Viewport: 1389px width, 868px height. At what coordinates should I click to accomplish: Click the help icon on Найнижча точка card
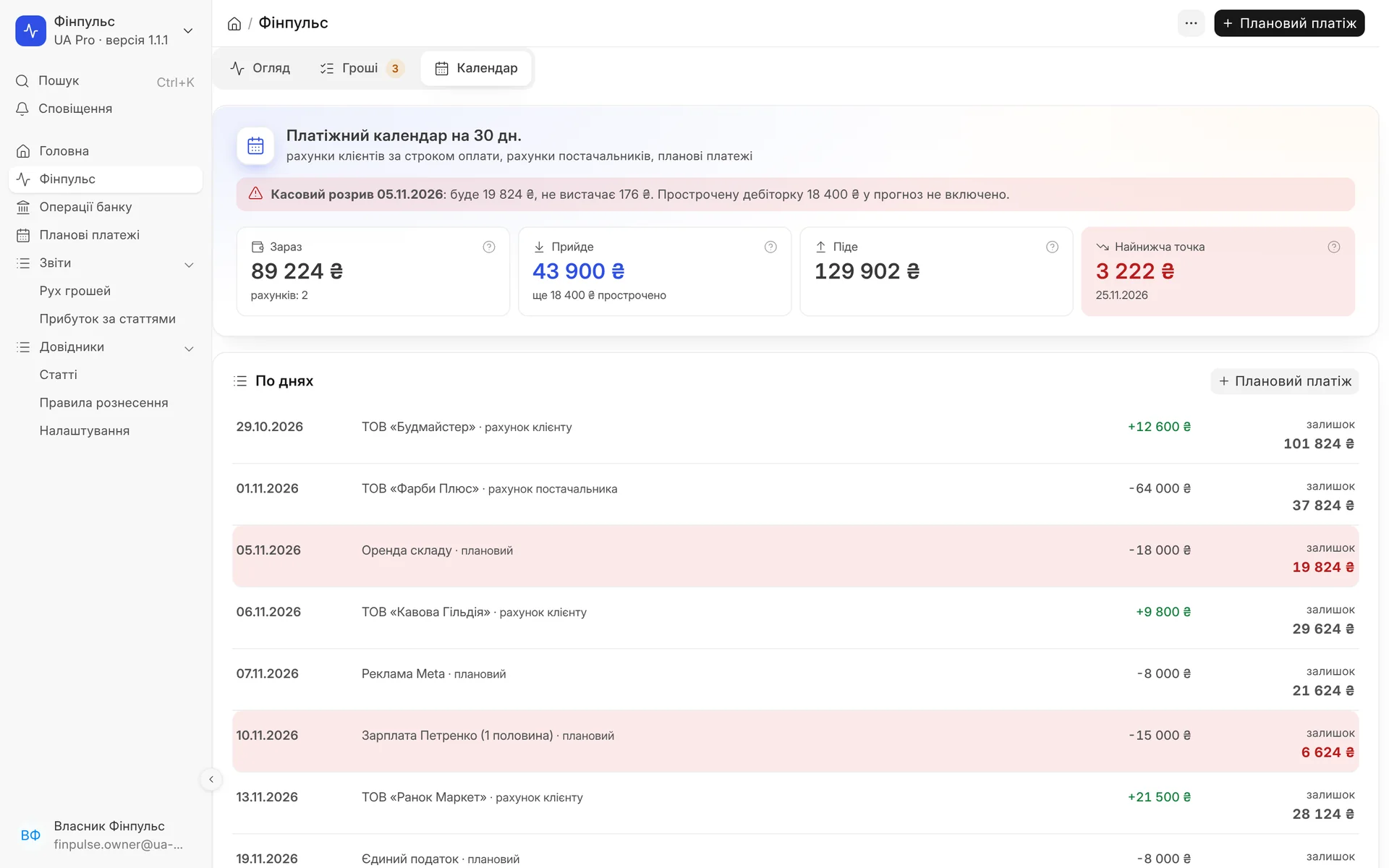point(1334,247)
